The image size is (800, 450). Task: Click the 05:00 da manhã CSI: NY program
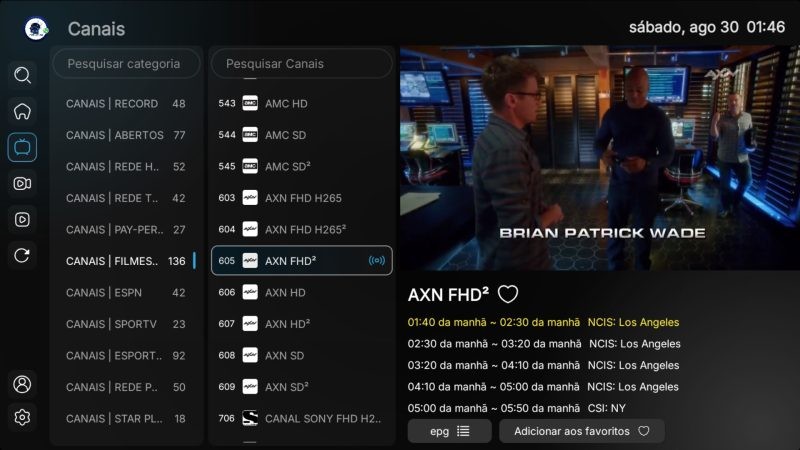pyautogui.click(x=516, y=408)
